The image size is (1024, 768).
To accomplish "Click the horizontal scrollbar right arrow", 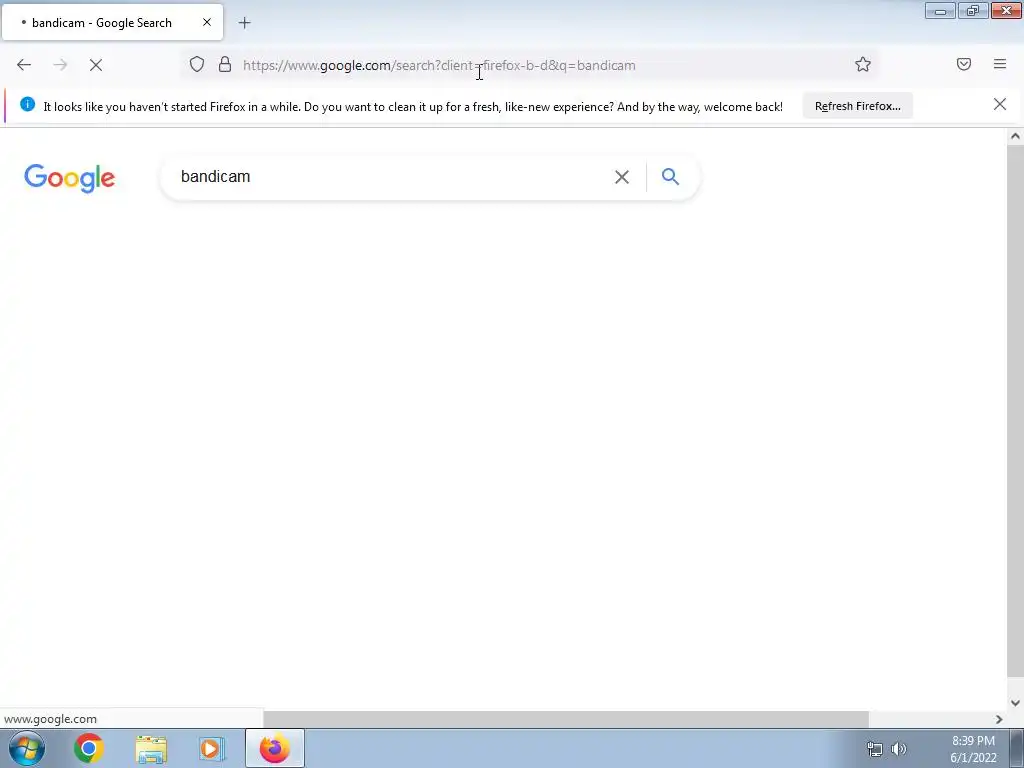I will point(999,719).
